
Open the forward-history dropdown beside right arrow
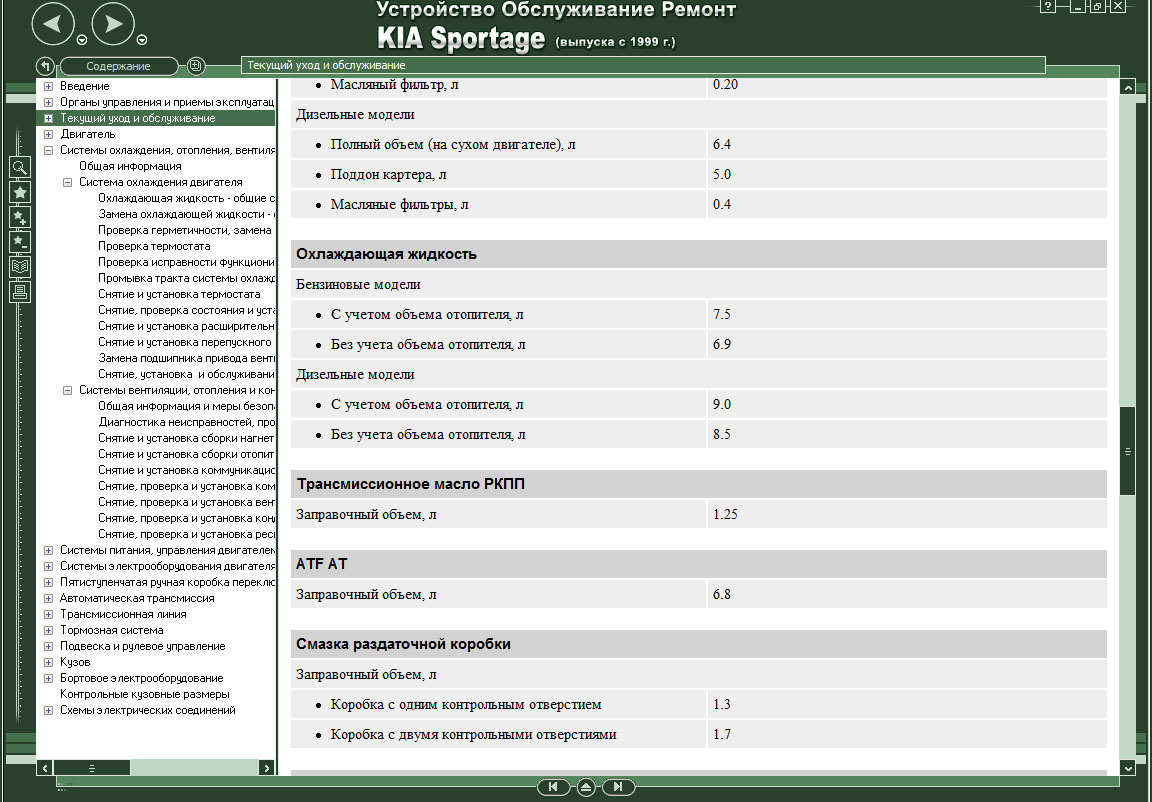click(x=142, y=40)
